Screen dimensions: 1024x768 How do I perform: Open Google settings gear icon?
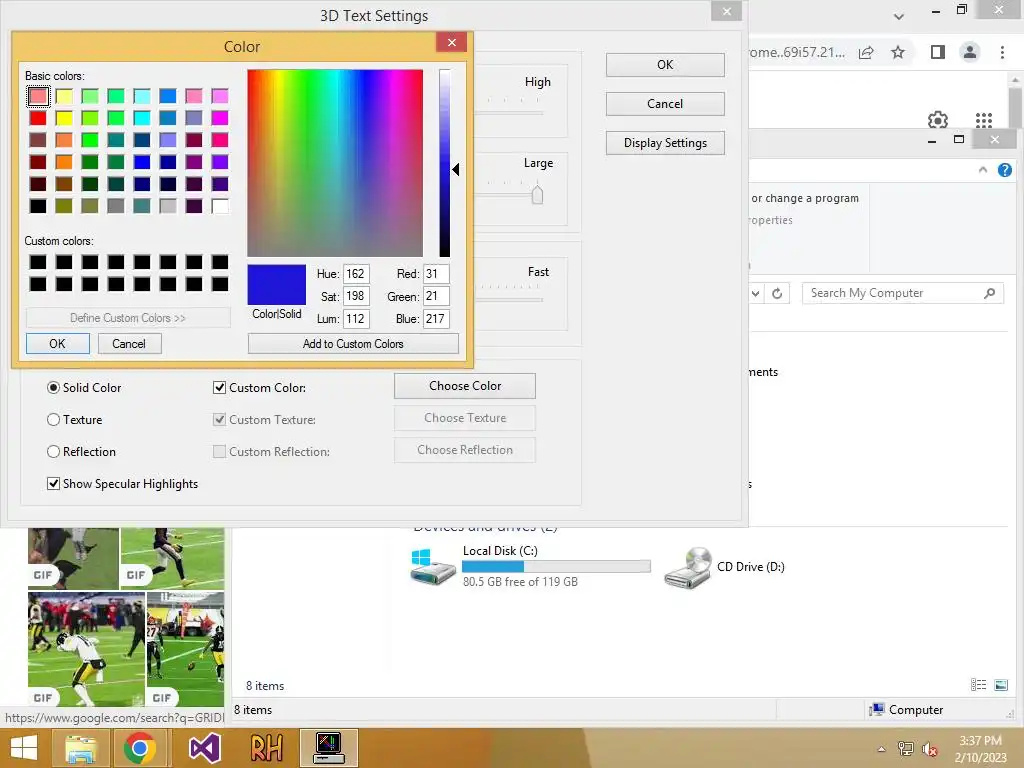(x=938, y=120)
